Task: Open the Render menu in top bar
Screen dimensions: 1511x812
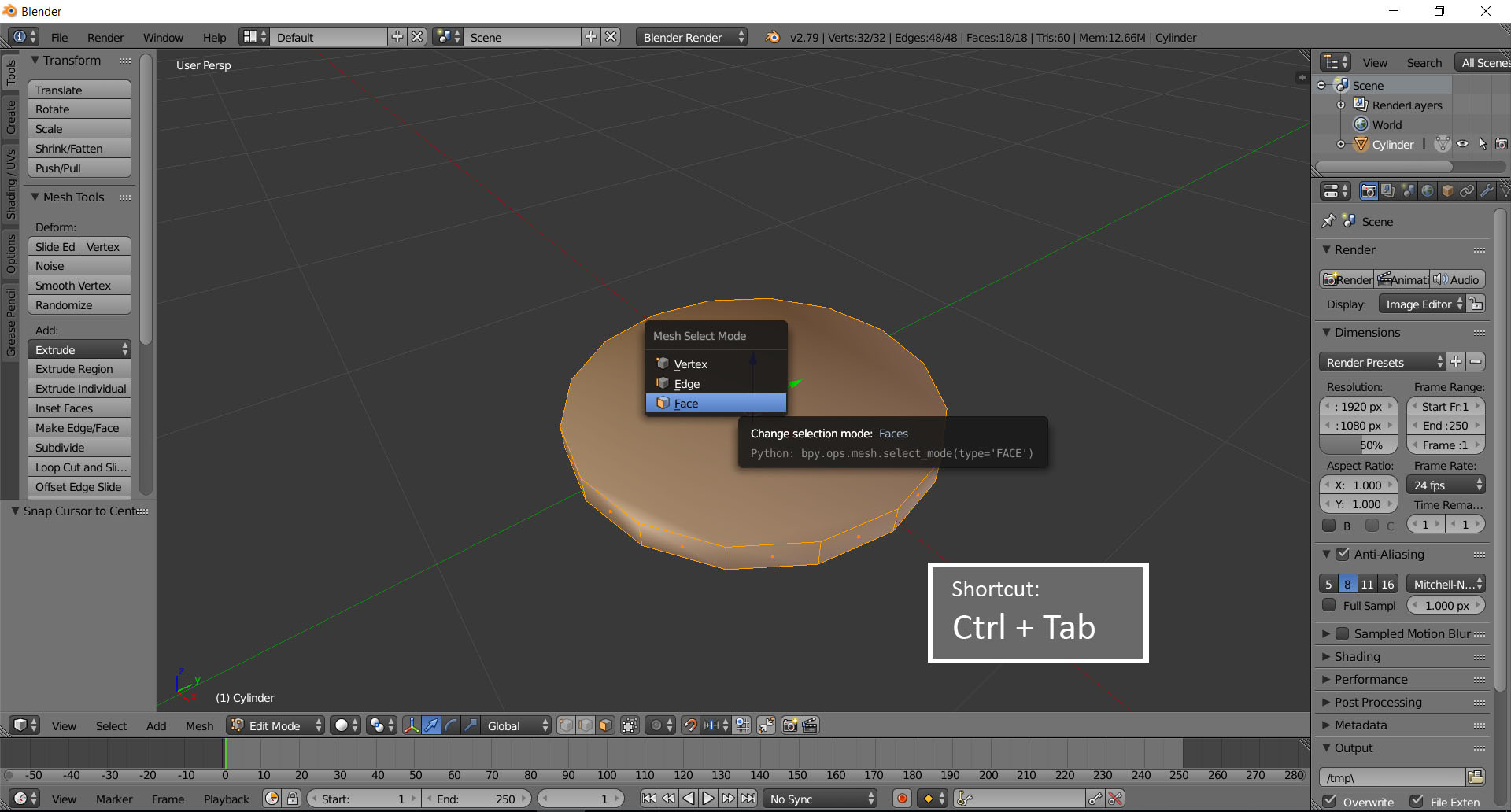Action: (x=105, y=37)
